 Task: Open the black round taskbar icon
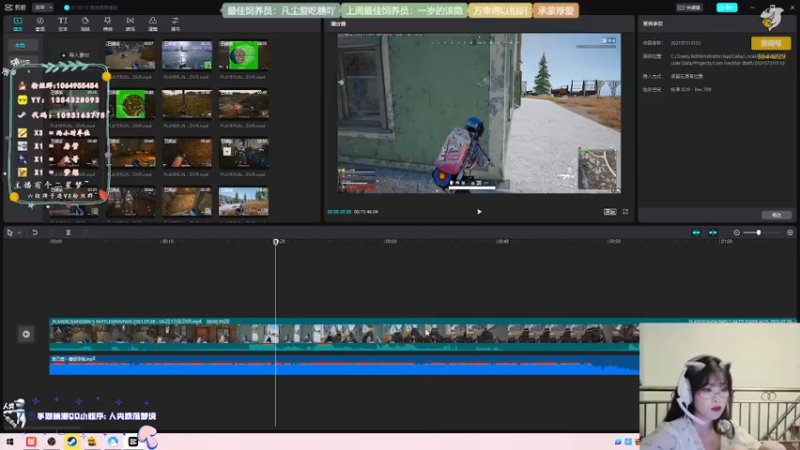[x=51, y=441]
